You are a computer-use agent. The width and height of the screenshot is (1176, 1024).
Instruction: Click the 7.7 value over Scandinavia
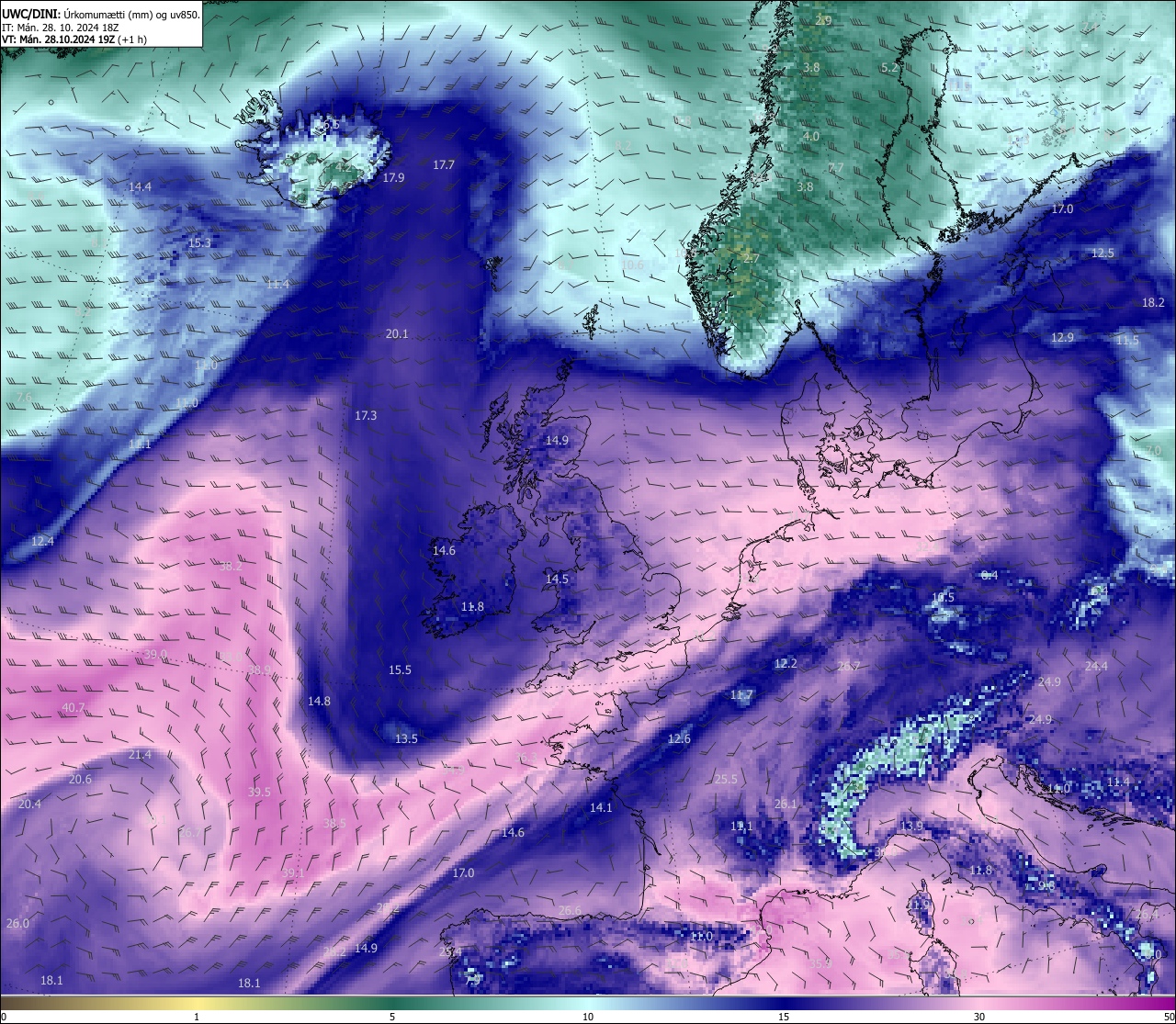835,167
